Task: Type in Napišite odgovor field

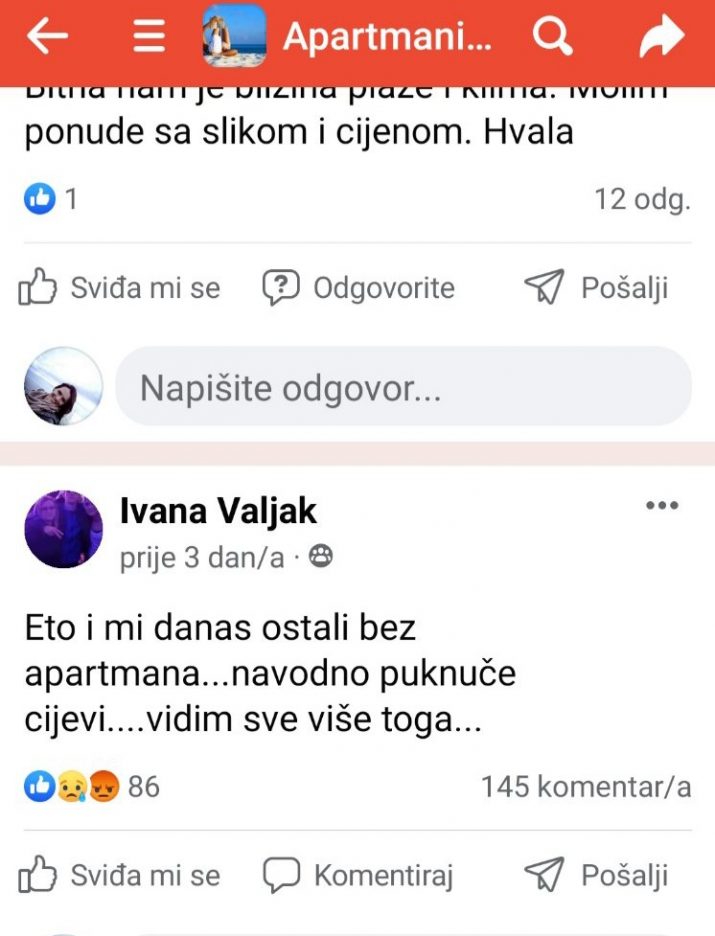Action: click(x=403, y=387)
